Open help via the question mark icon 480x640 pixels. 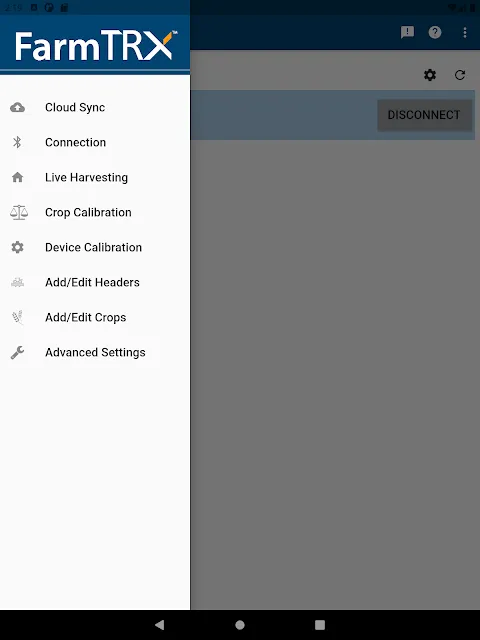pyautogui.click(x=435, y=32)
